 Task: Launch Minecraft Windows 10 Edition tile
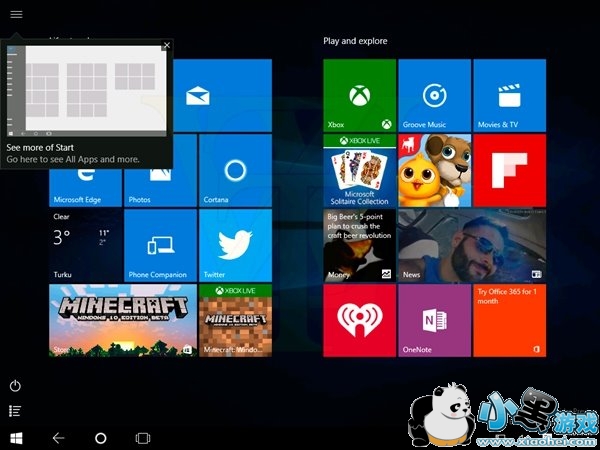pos(235,321)
